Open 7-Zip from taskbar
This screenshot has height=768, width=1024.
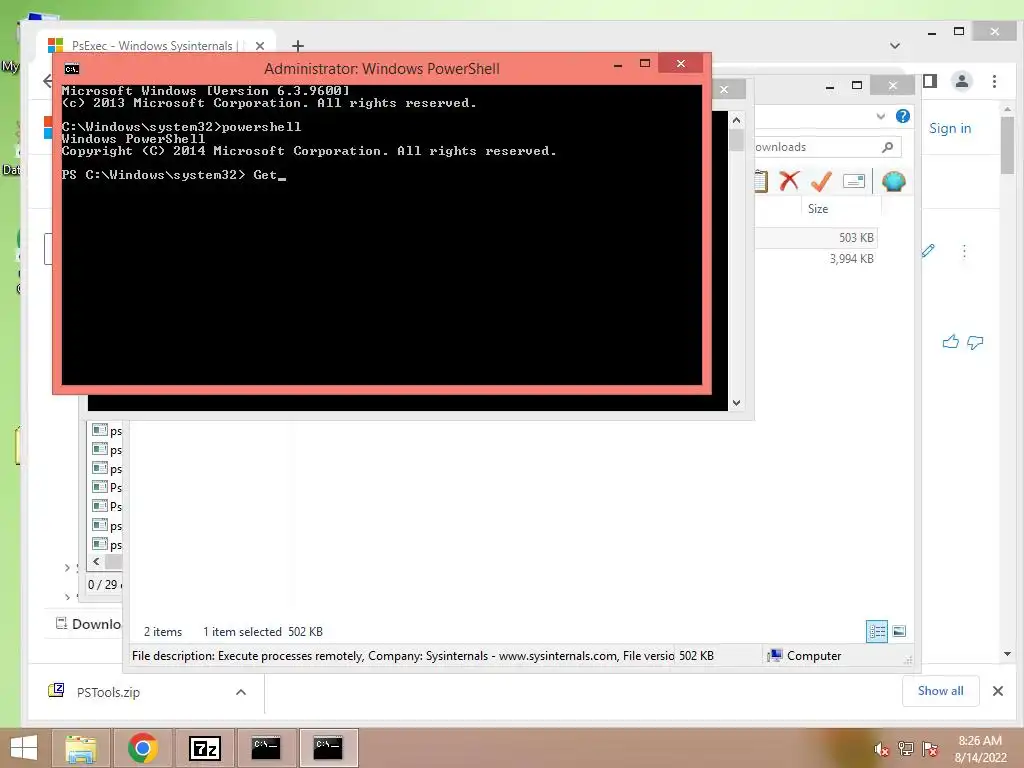pos(204,748)
